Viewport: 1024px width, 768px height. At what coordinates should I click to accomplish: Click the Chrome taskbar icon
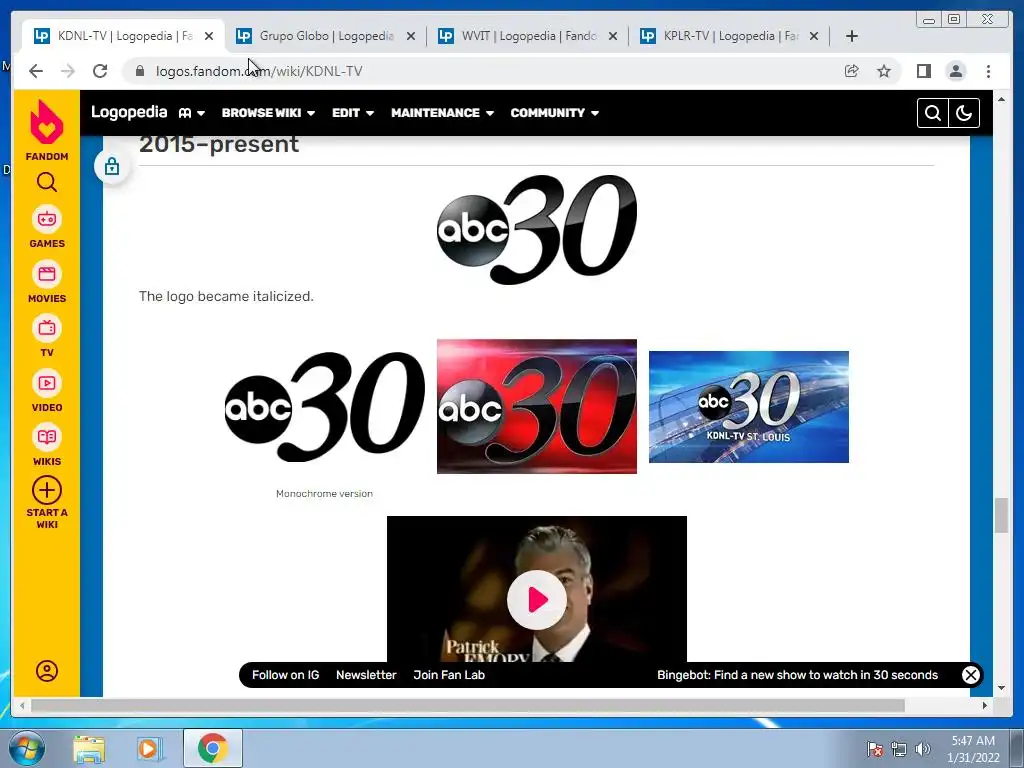[x=212, y=748]
